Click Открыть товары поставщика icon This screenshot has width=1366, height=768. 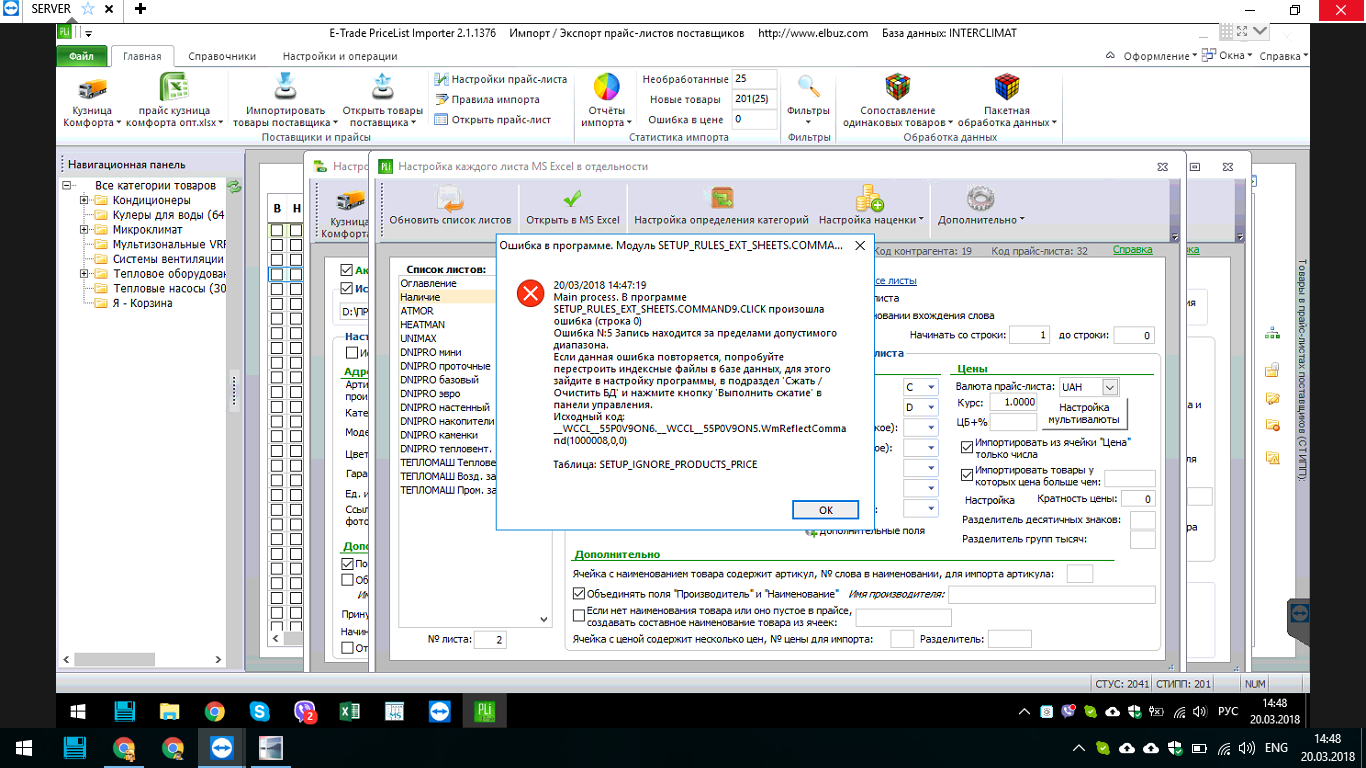(382, 88)
